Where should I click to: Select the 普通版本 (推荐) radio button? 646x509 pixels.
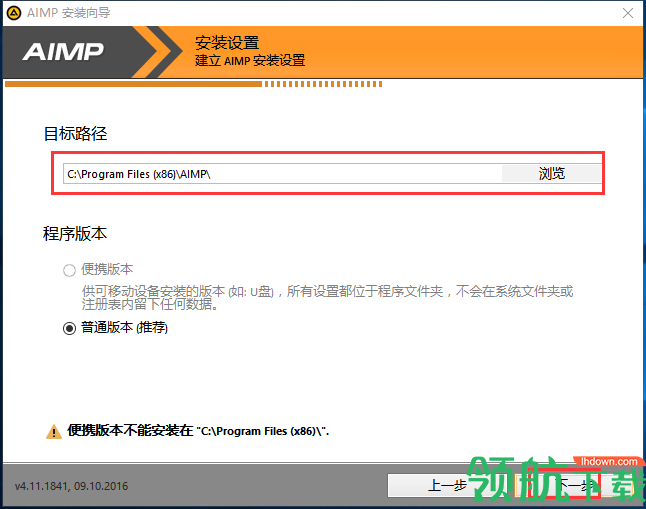(69, 328)
